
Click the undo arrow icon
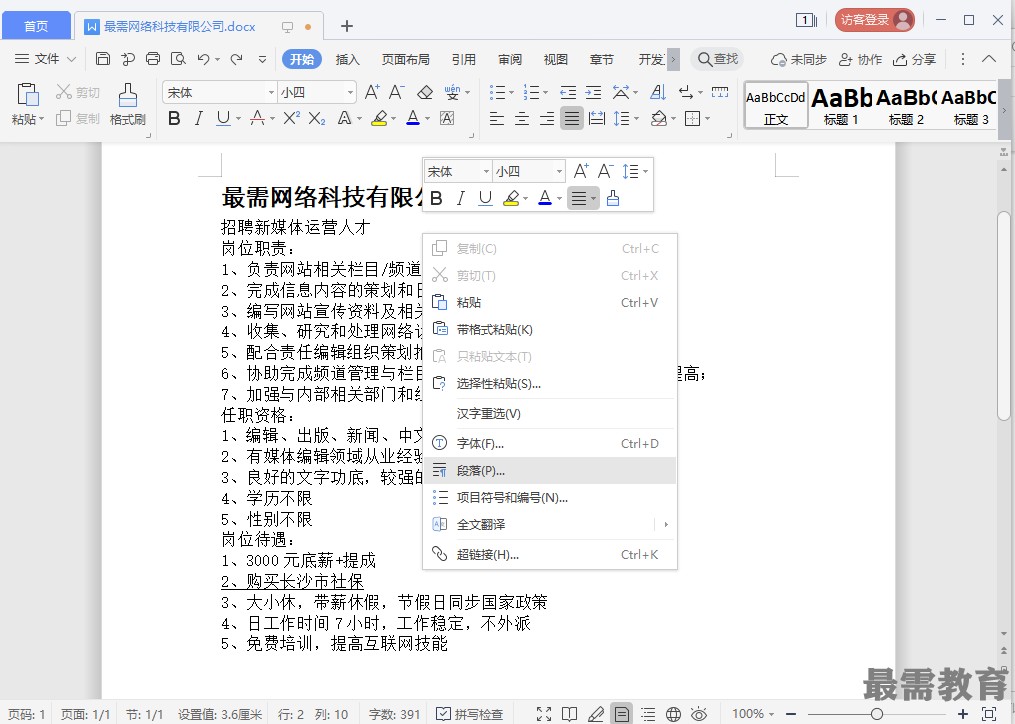coord(203,59)
